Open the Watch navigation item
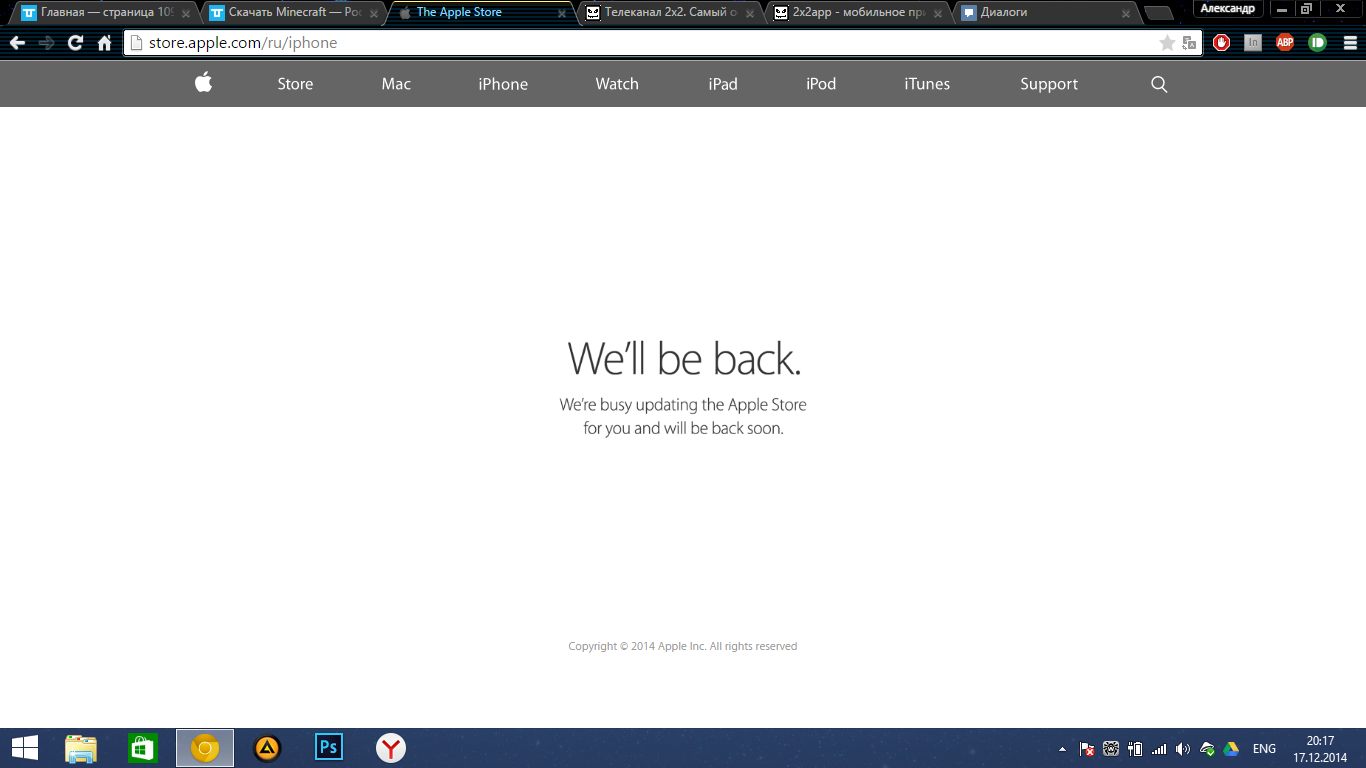Image resolution: width=1366 pixels, height=768 pixels. (x=617, y=84)
